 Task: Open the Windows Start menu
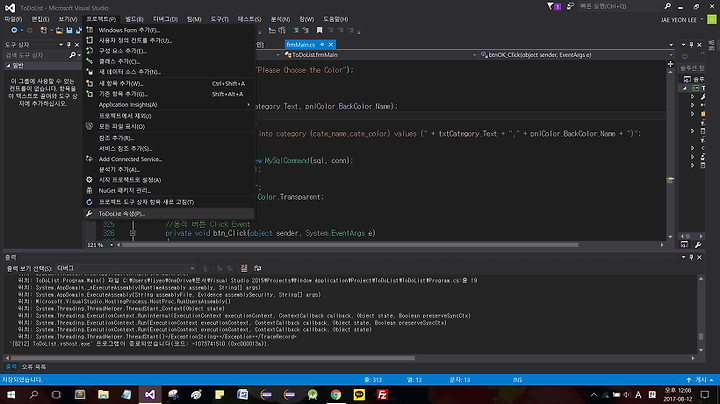pyautogui.click(x=11, y=395)
